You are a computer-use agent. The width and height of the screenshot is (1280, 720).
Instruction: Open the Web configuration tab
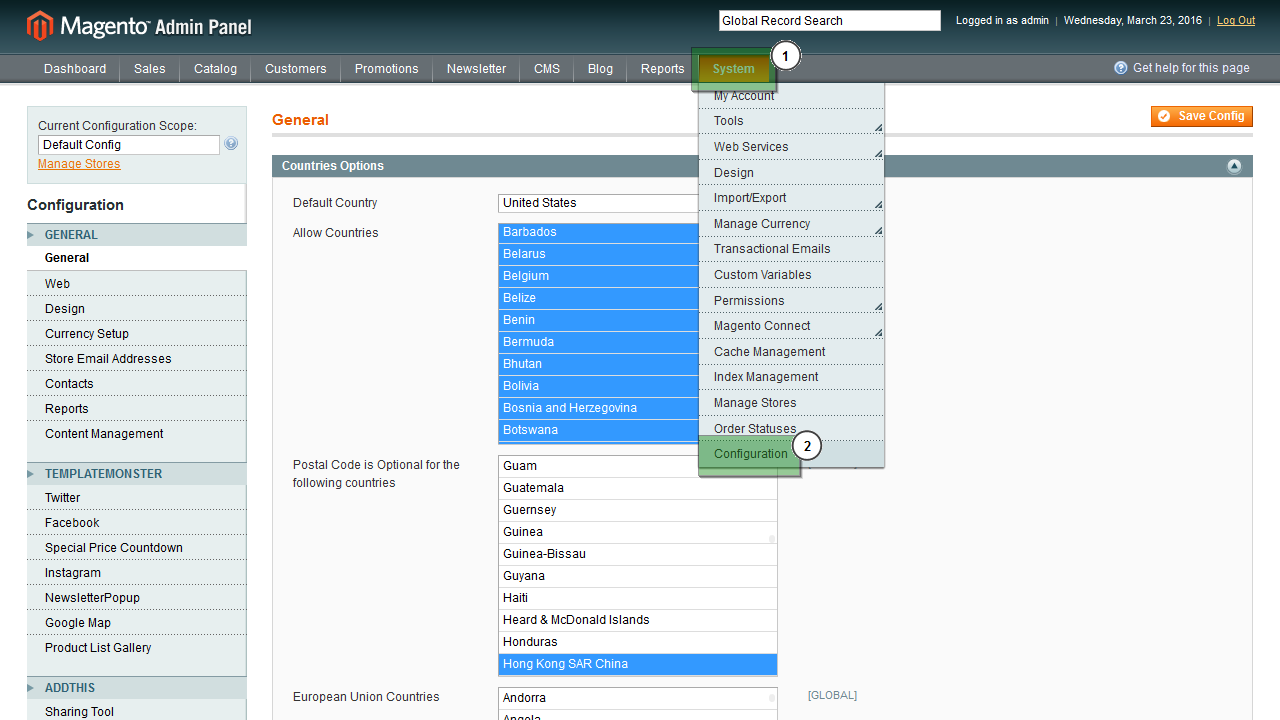click(137, 284)
